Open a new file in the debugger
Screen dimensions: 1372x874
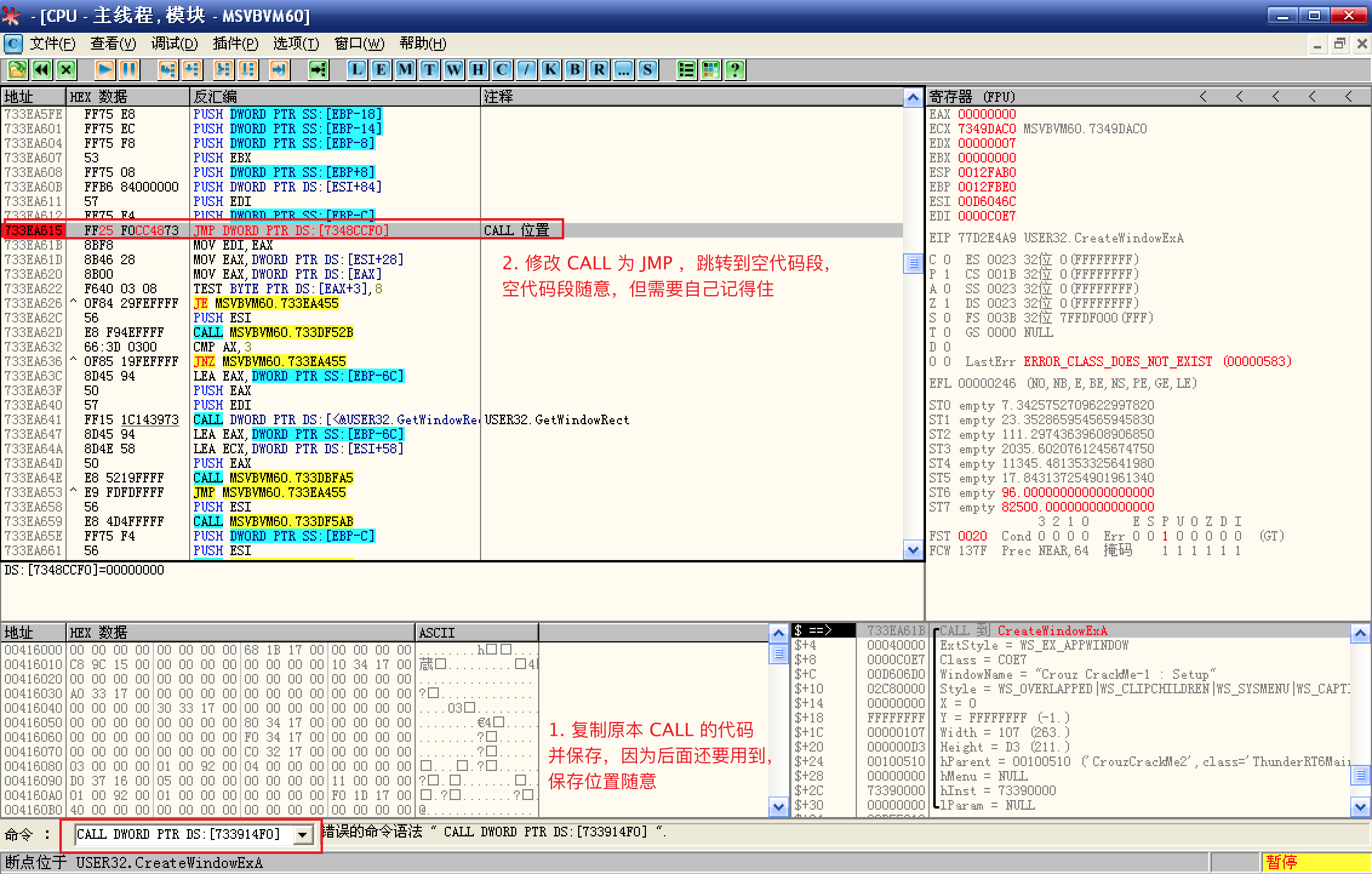pos(17,70)
